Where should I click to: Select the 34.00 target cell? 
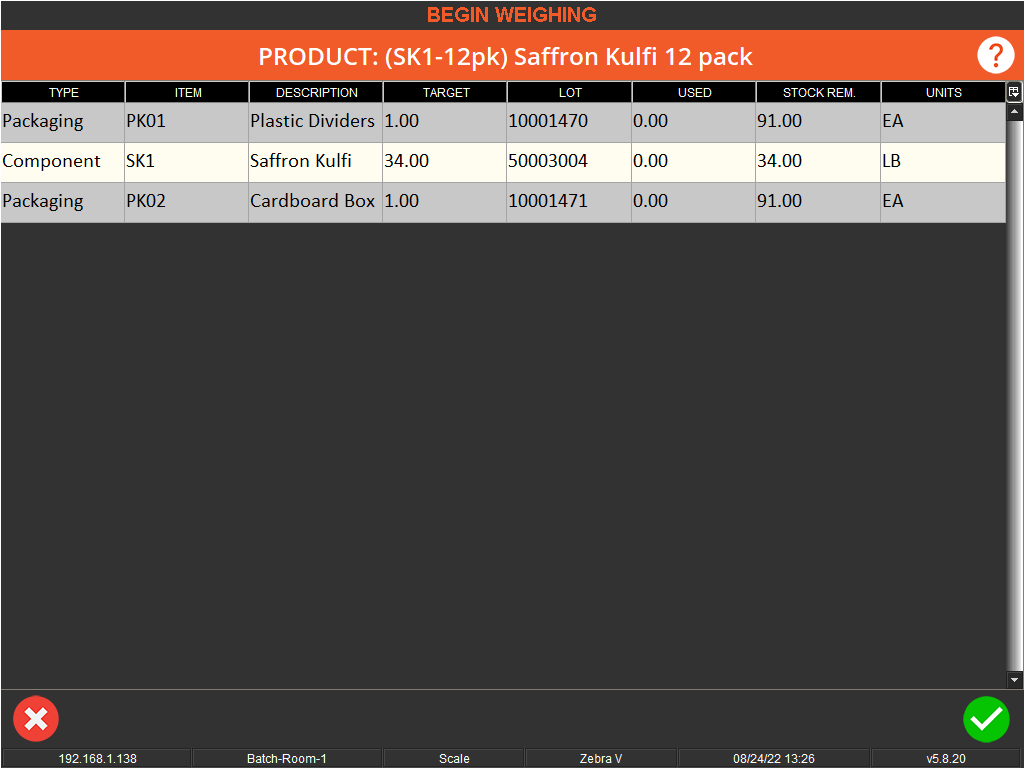point(445,162)
